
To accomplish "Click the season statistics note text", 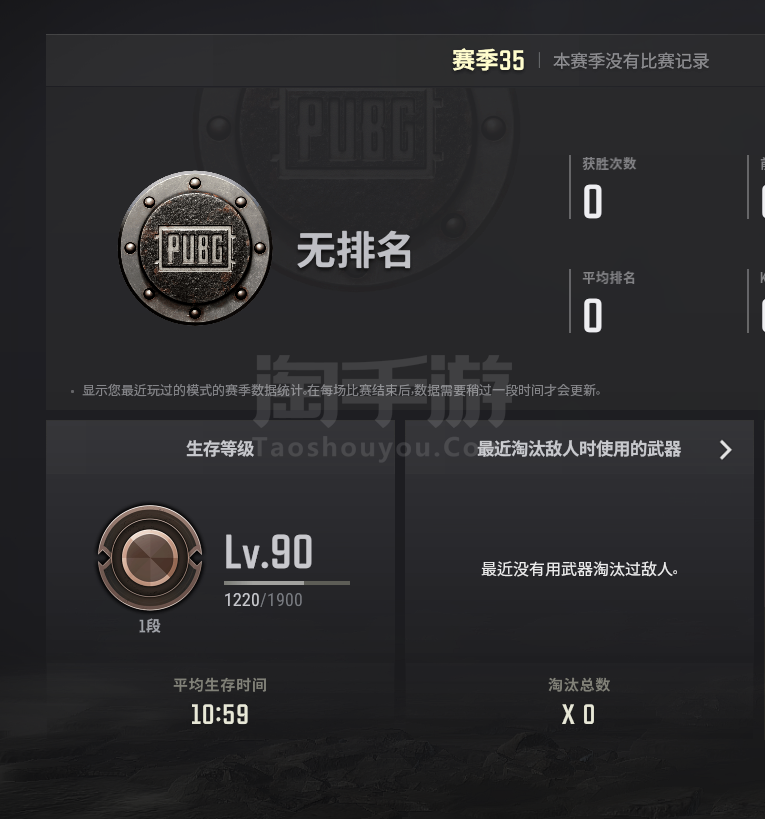I will 342,390.
